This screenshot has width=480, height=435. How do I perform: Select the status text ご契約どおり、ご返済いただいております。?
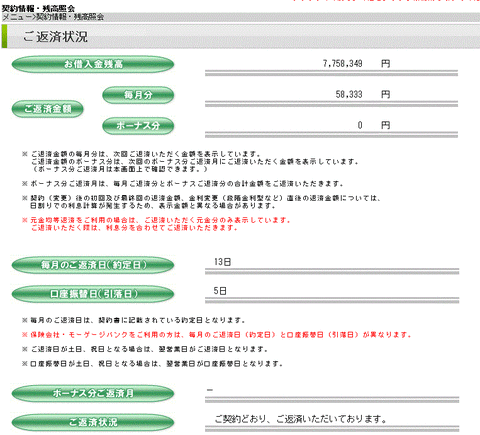pyautogui.click(x=300, y=419)
